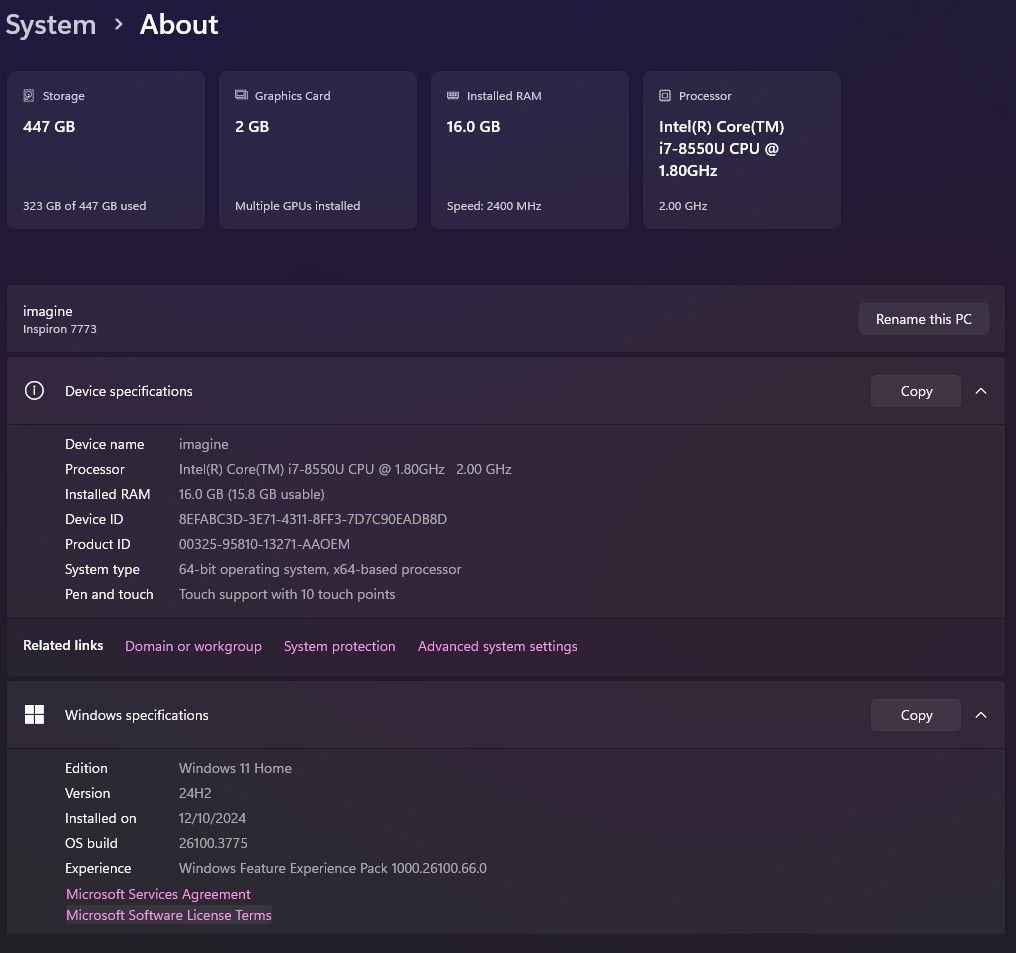Click the '64-bit operating system, x64-based processor' value
Screen dimensions: 1016x953
click(x=320, y=569)
